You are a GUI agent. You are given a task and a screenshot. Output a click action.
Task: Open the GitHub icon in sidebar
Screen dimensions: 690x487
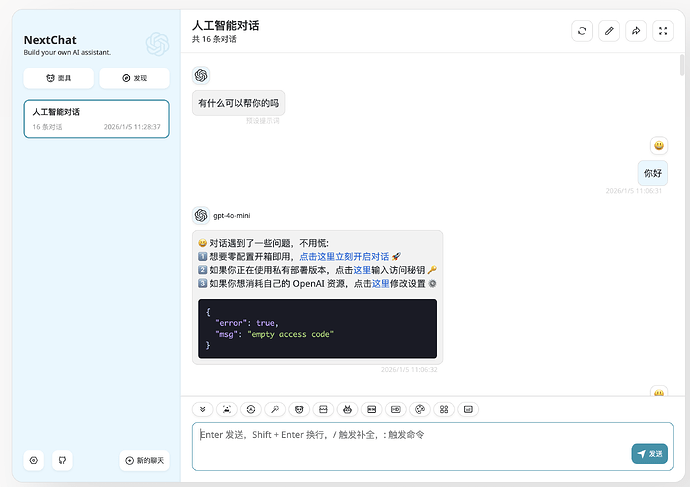pos(62,460)
